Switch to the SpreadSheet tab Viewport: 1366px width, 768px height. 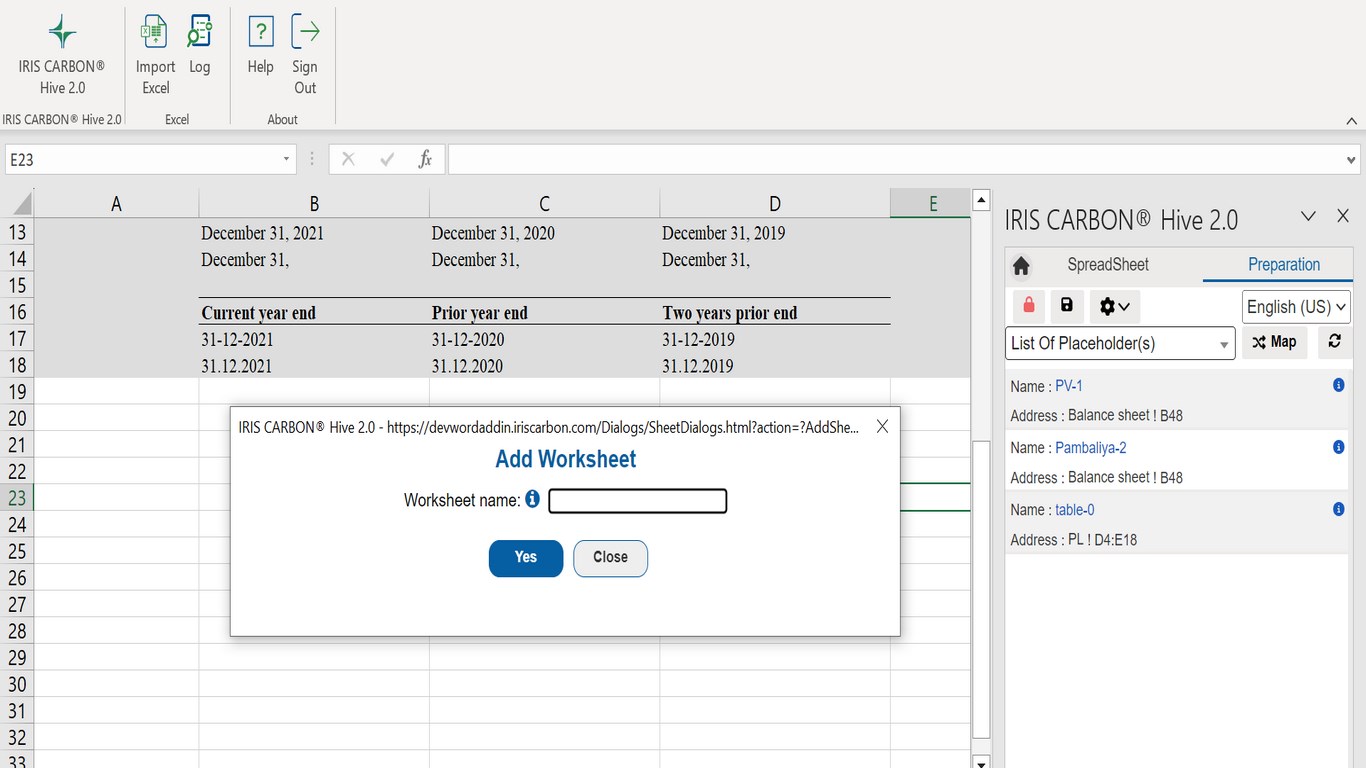point(1108,265)
